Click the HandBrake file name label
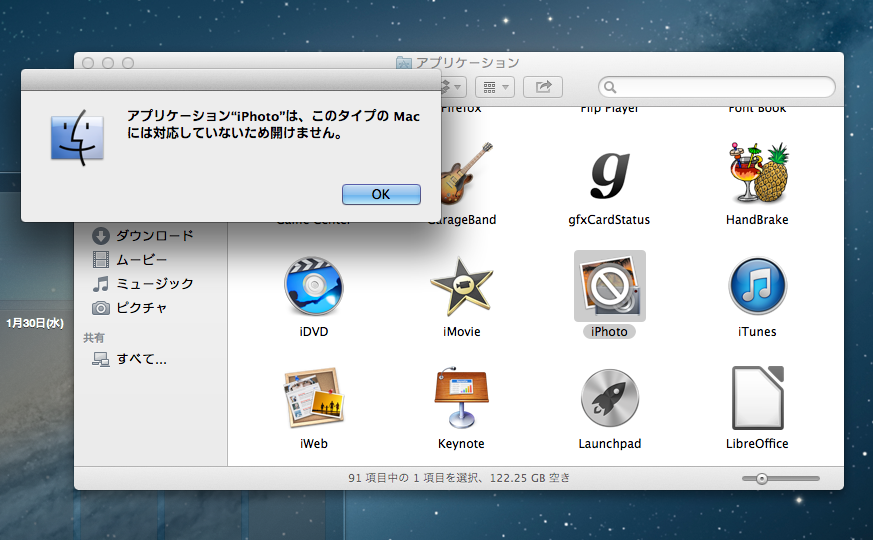The height and width of the screenshot is (540, 873). tap(757, 220)
